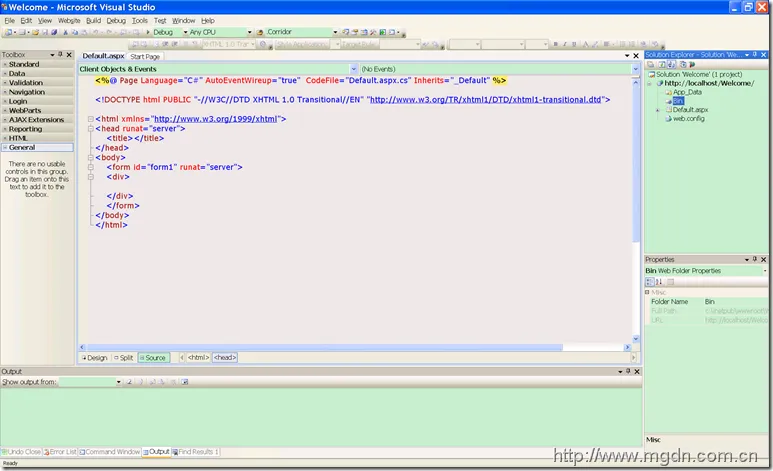Open the File menu
The height and width of the screenshot is (471, 773).
coord(9,21)
